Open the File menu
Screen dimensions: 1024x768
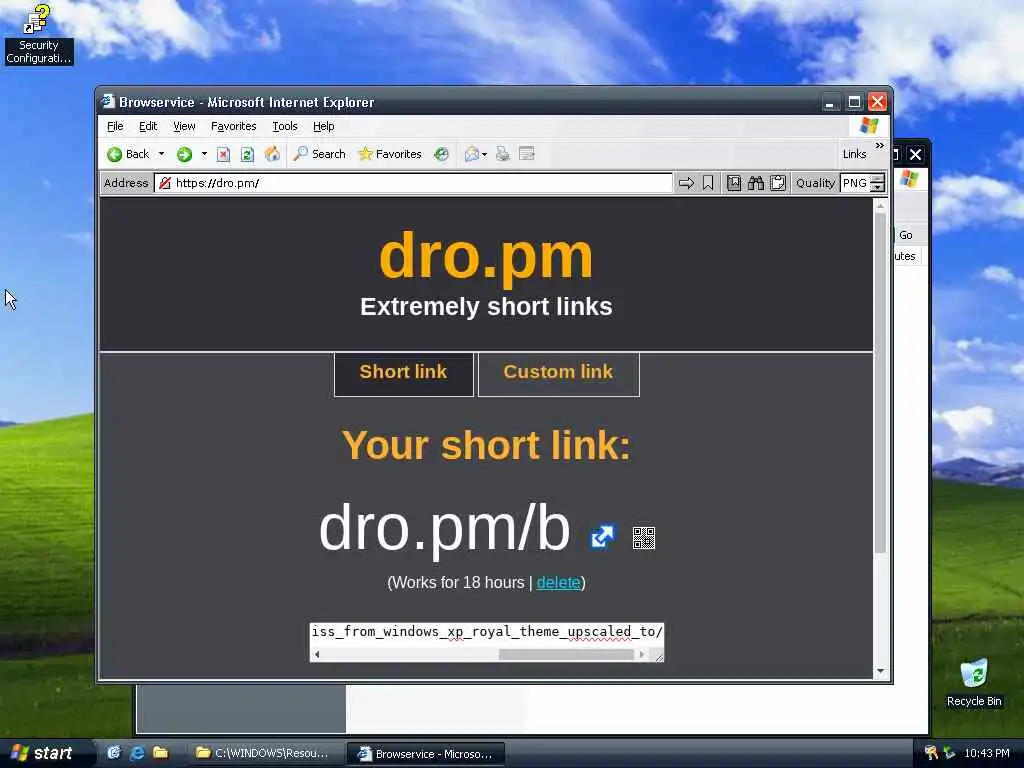tap(115, 126)
